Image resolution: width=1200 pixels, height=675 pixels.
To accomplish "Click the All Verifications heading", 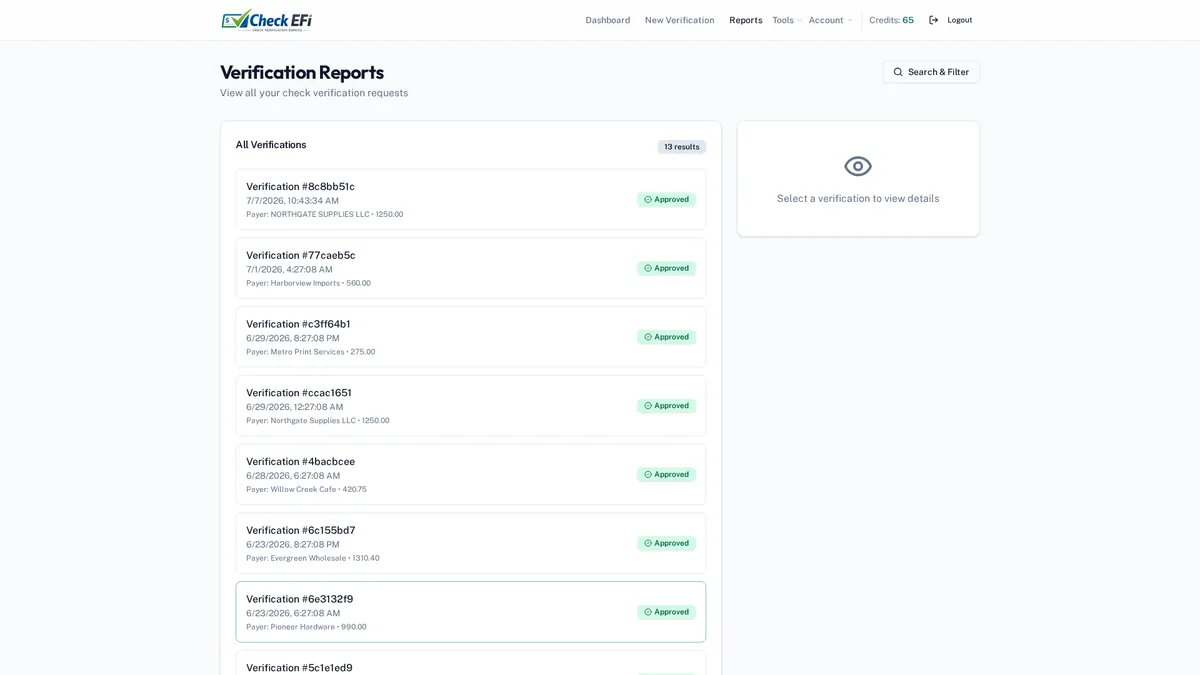I will pos(271,145).
